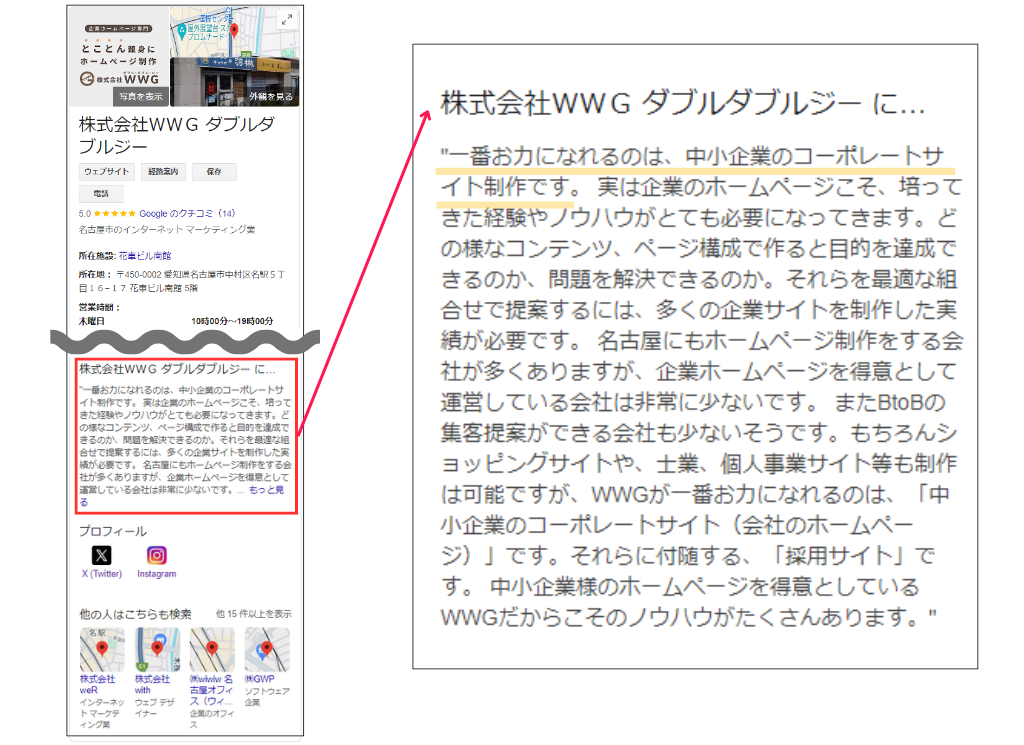Open the Instagram profile icon
Image resolution: width=1024 pixels, height=745 pixels.
tap(156, 556)
